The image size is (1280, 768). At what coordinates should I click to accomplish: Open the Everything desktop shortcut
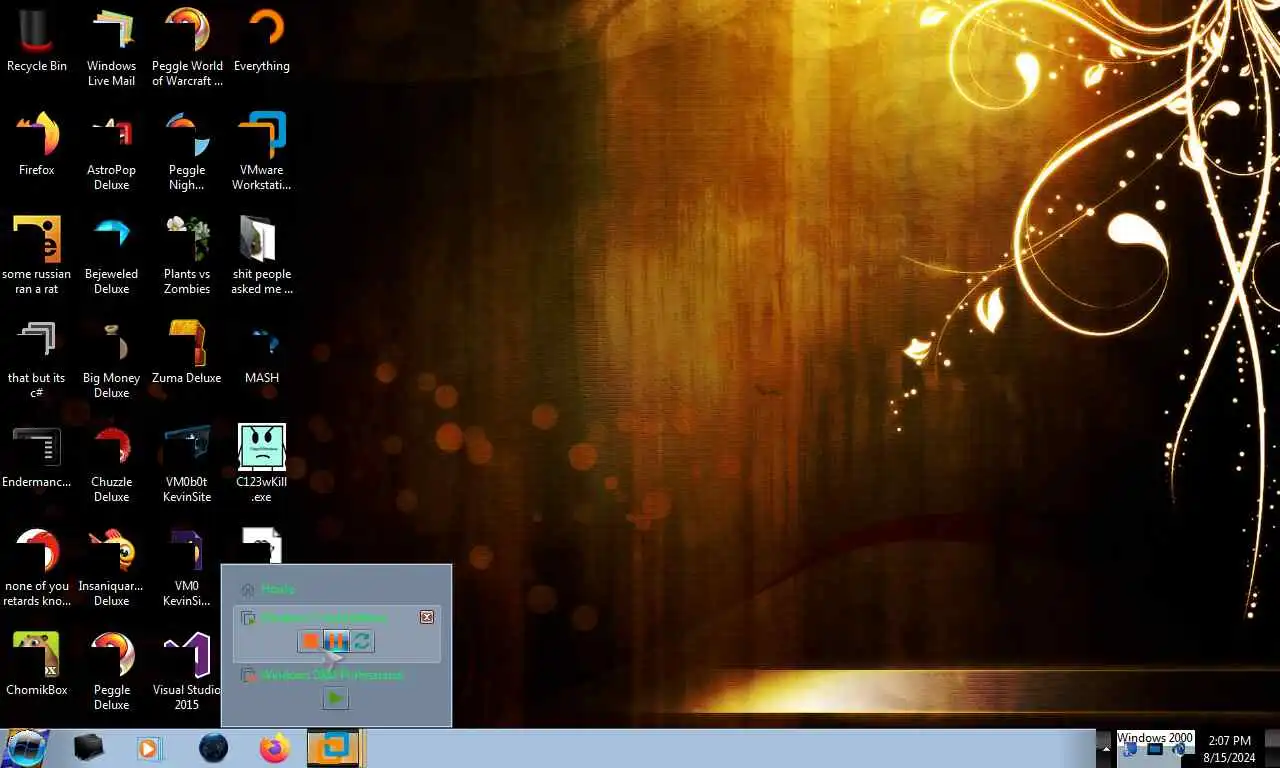262,41
